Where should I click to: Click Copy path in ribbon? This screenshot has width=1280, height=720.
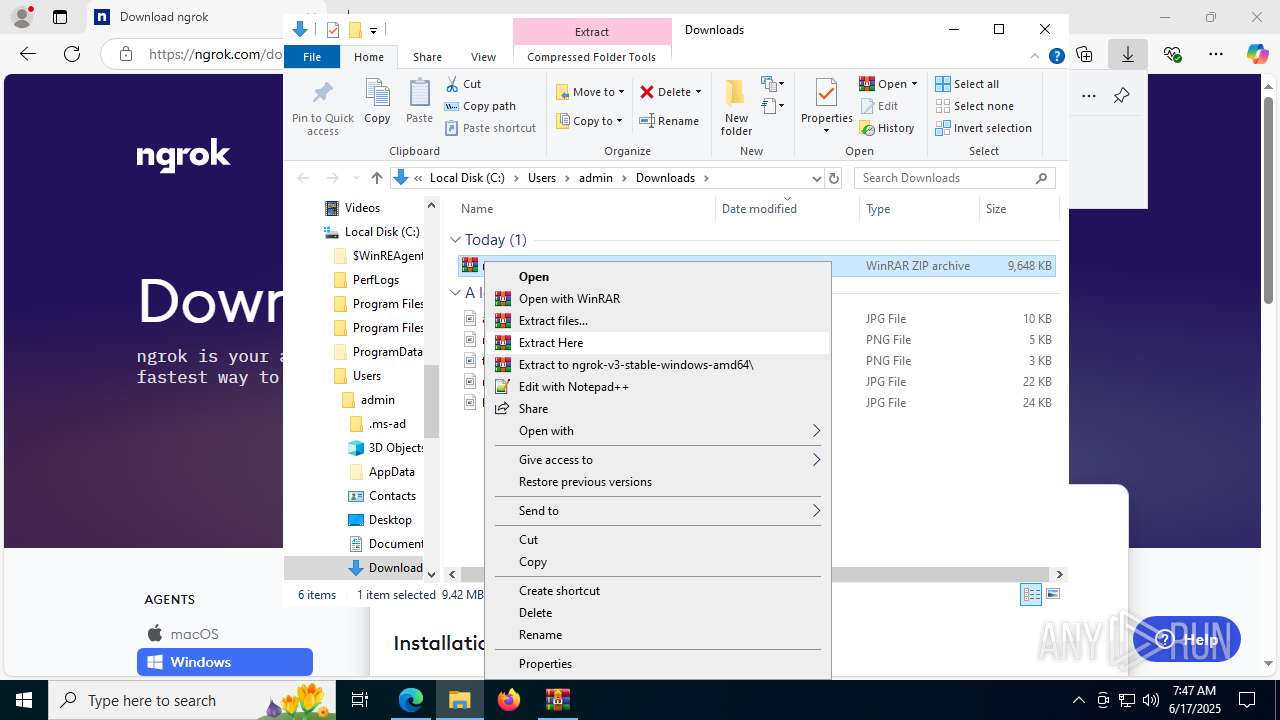coord(480,106)
